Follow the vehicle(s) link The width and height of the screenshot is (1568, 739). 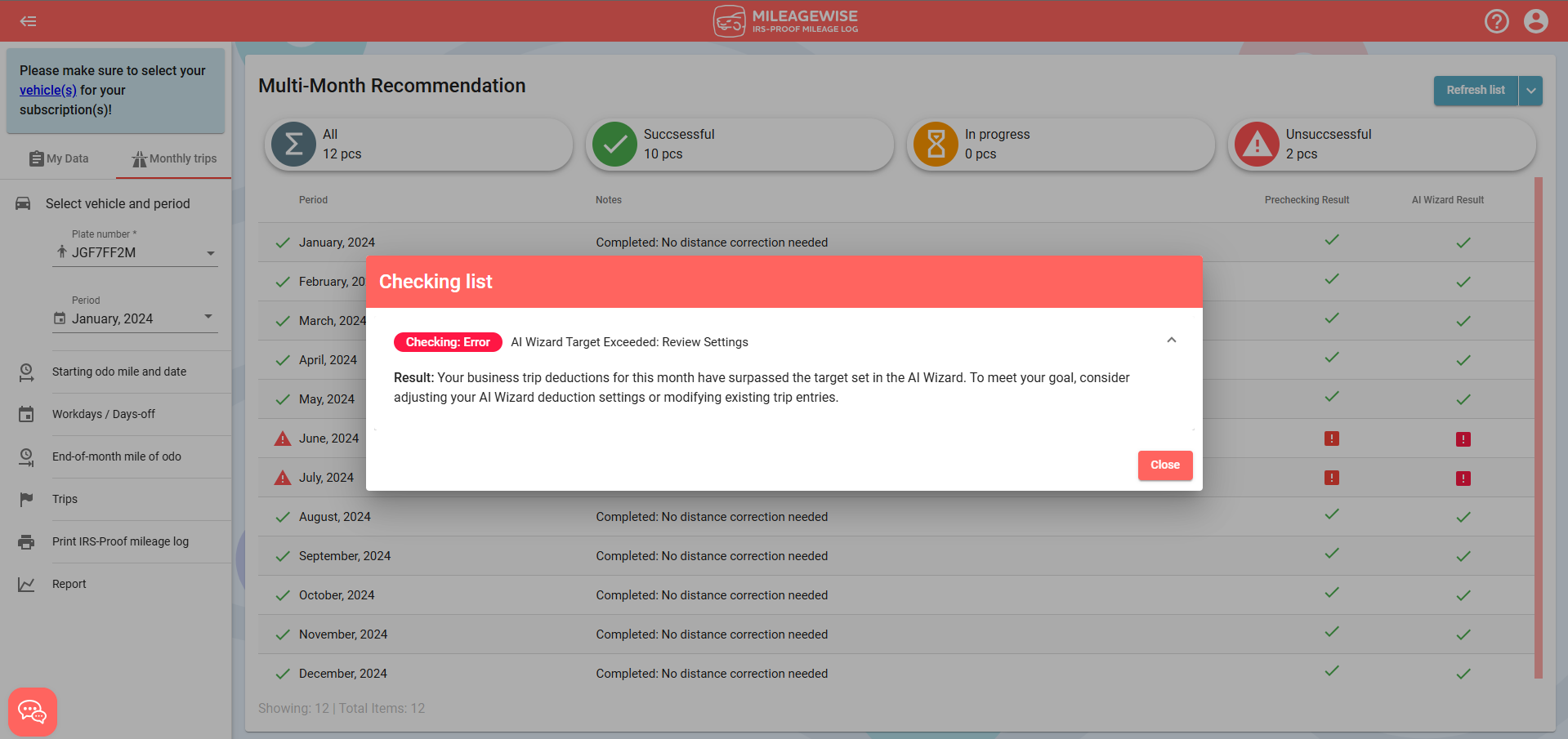pyautogui.click(x=48, y=90)
